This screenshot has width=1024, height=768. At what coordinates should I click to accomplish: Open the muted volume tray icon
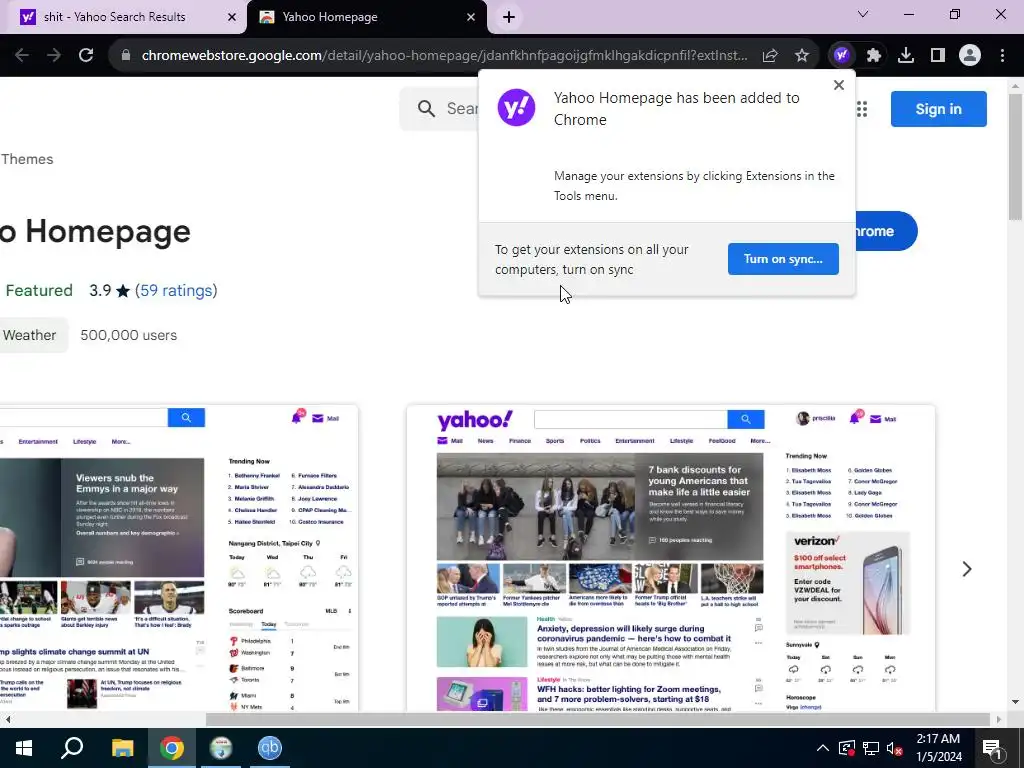894,748
